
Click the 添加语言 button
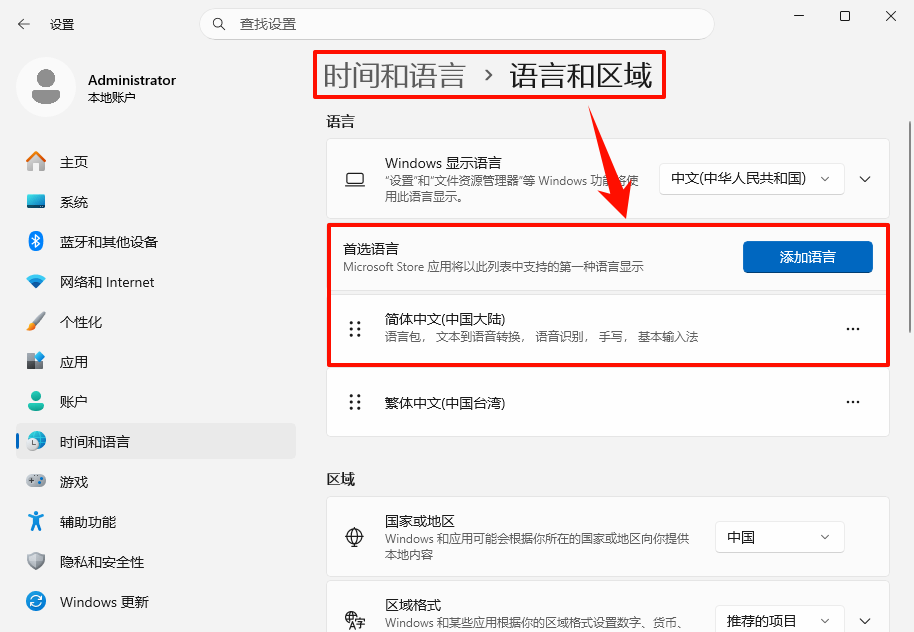[x=807, y=257]
